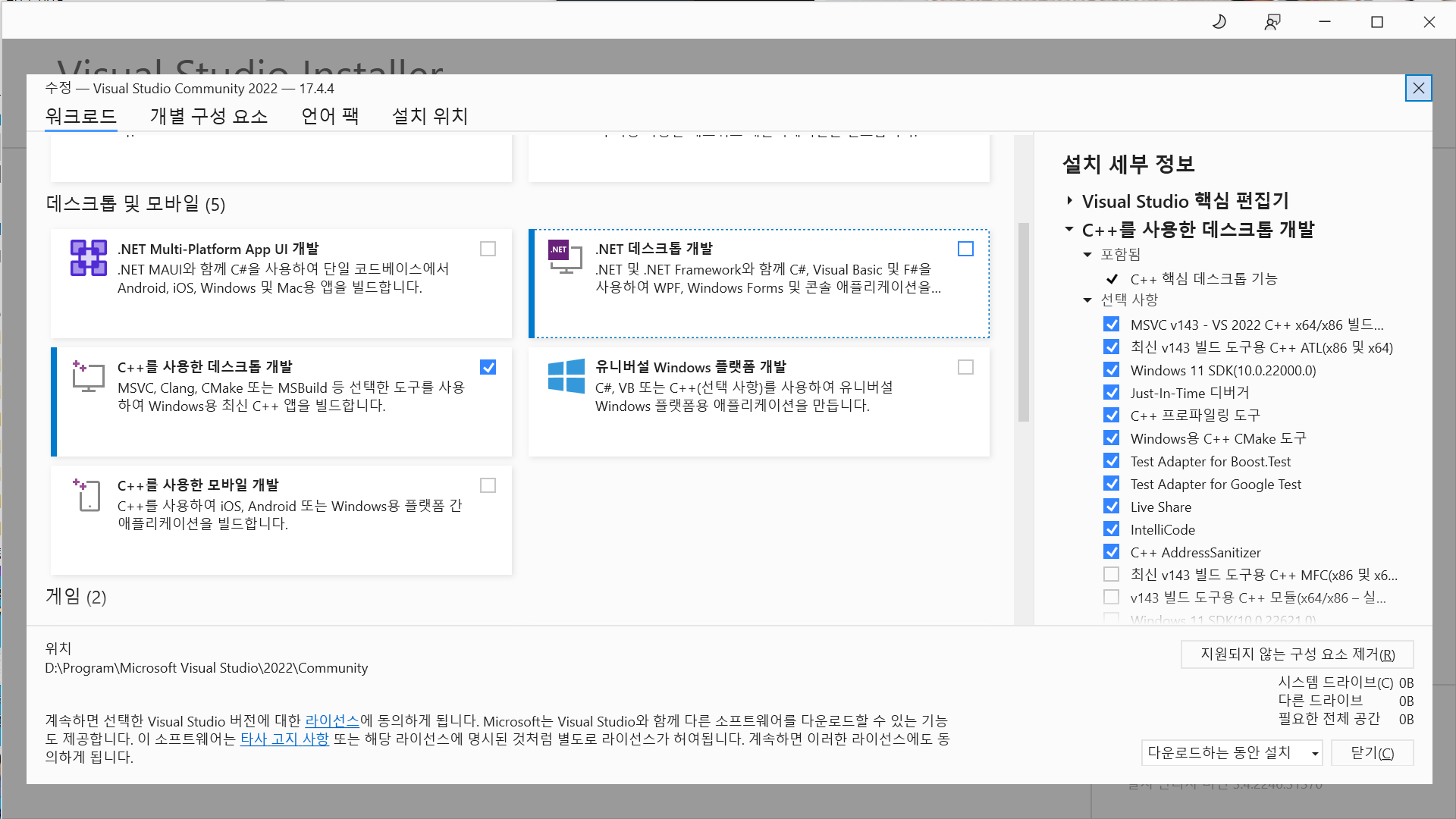
Task: Open the 타사 고지 사항 link
Action: (x=284, y=739)
